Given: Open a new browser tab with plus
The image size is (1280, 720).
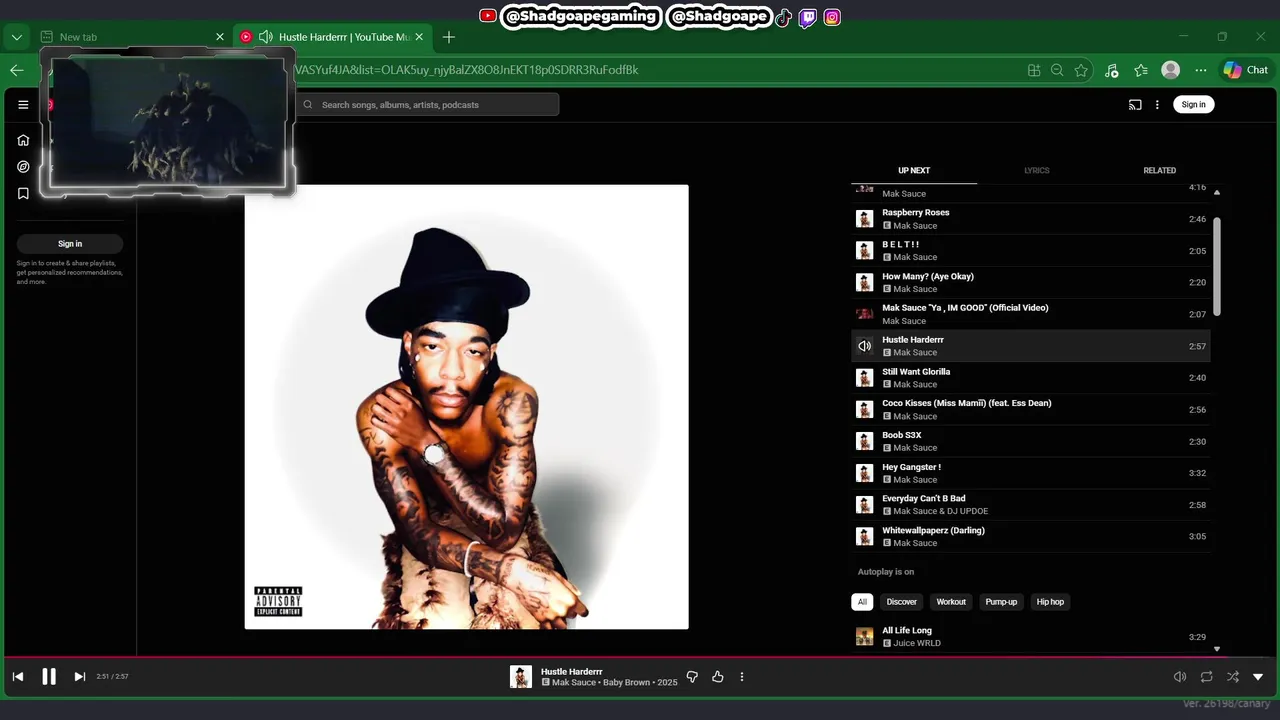Looking at the screenshot, I should pos(449,37).
